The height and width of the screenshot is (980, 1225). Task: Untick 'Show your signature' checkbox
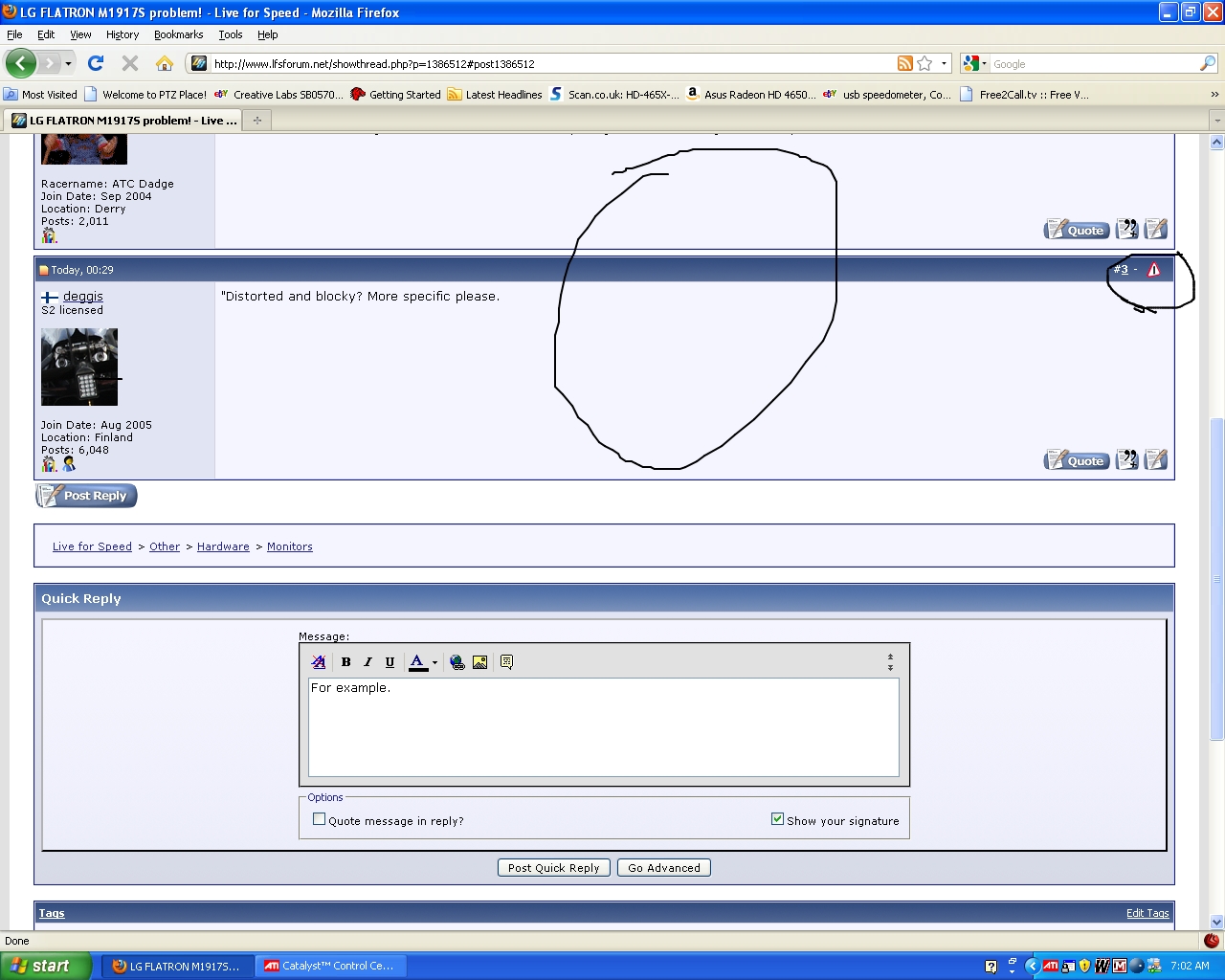pos(778,819)
